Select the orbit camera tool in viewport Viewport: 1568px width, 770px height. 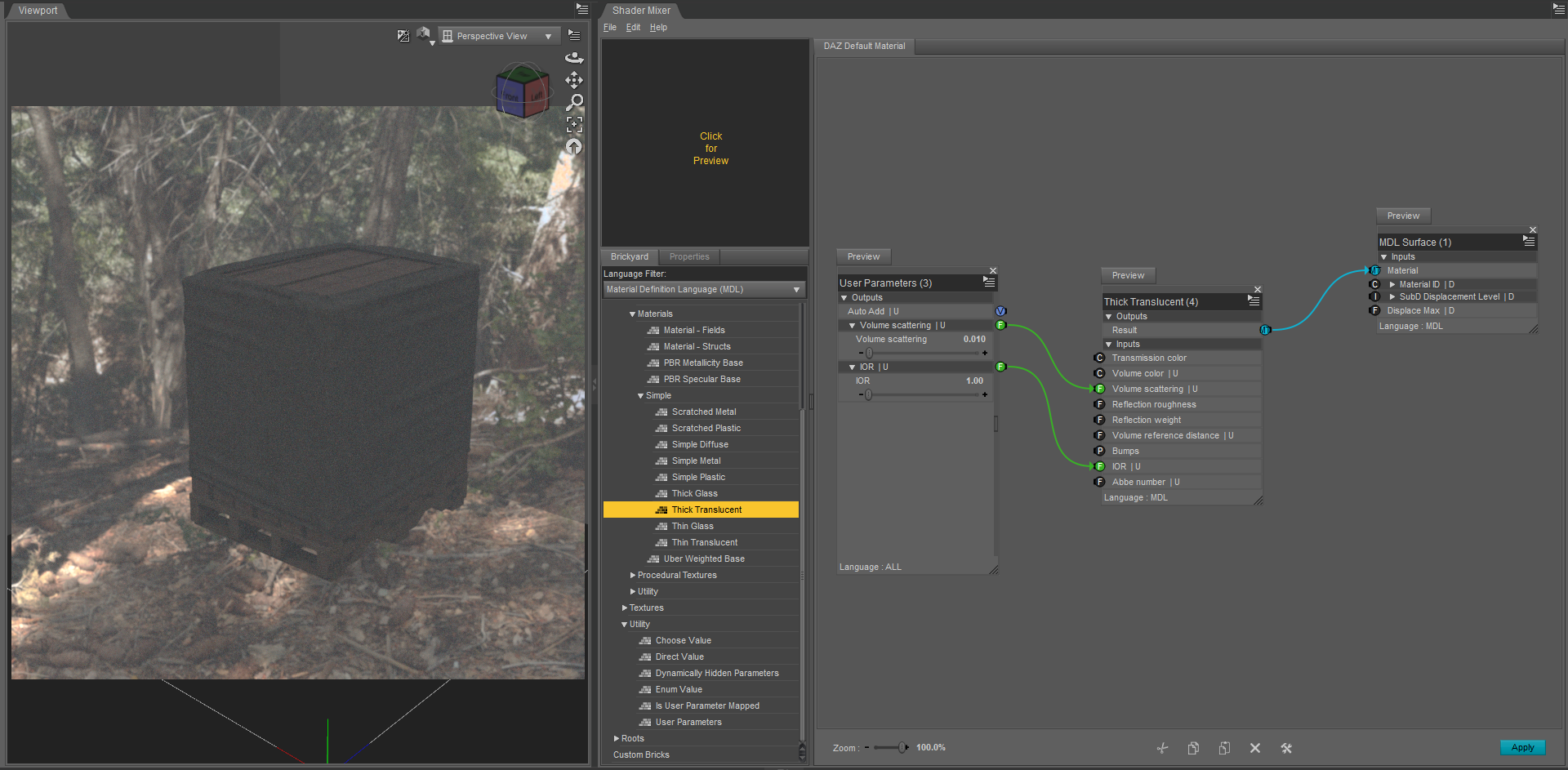(x=574, y=58)
